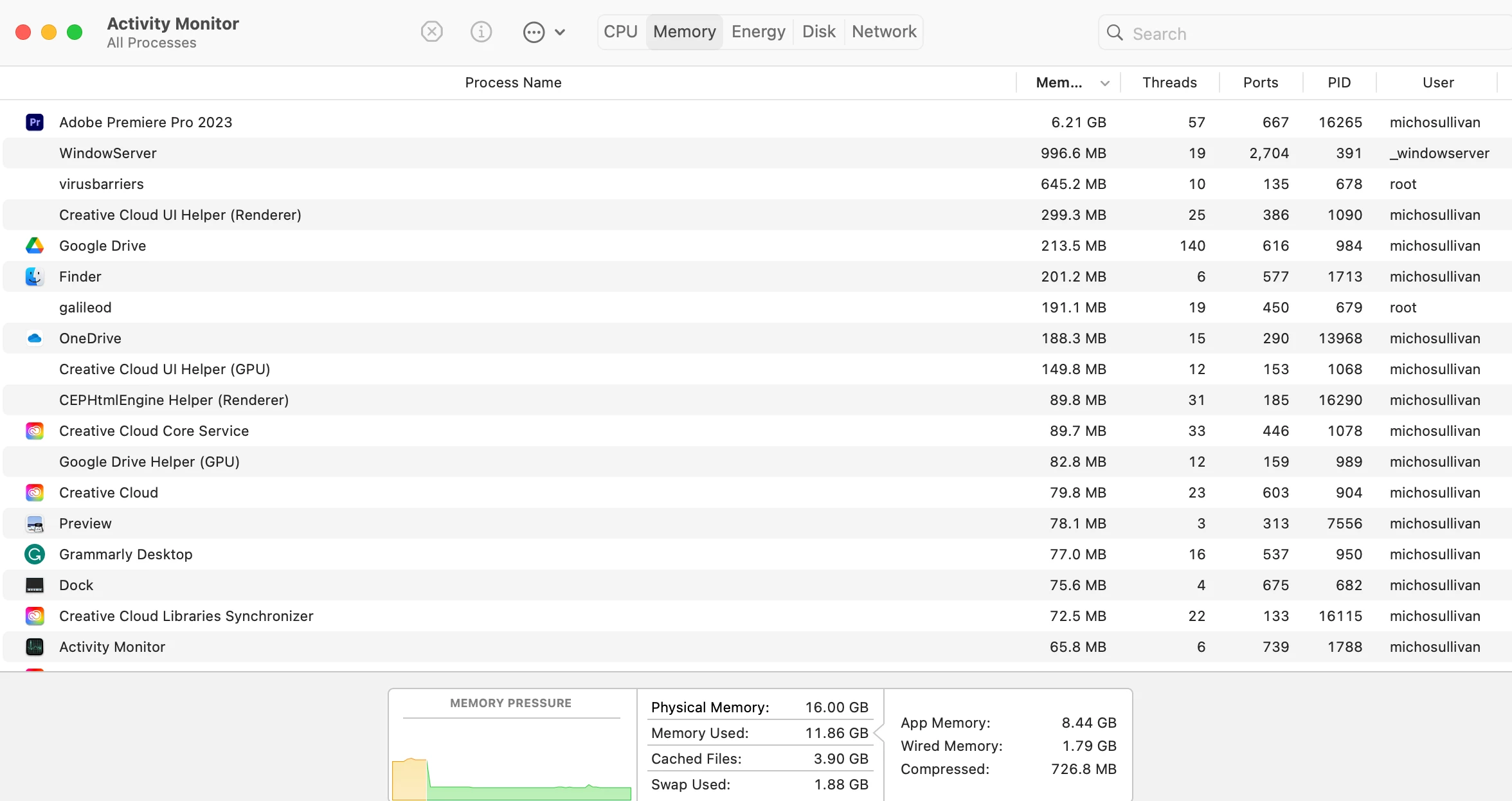Image resolution: width=1512 pixels, height=801 pixels.
Task: Toggle Memory column sort order arrow
Action: pyautogui.click(x=1105, y=83)
